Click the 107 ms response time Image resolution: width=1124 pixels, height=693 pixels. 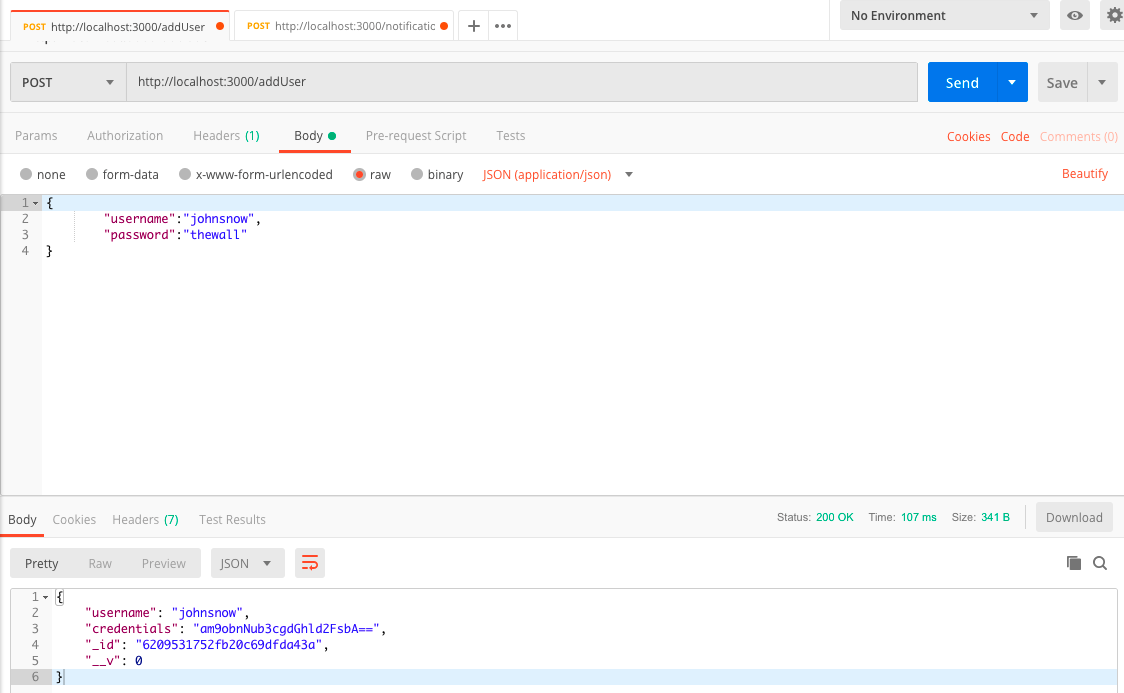[918, 517]
